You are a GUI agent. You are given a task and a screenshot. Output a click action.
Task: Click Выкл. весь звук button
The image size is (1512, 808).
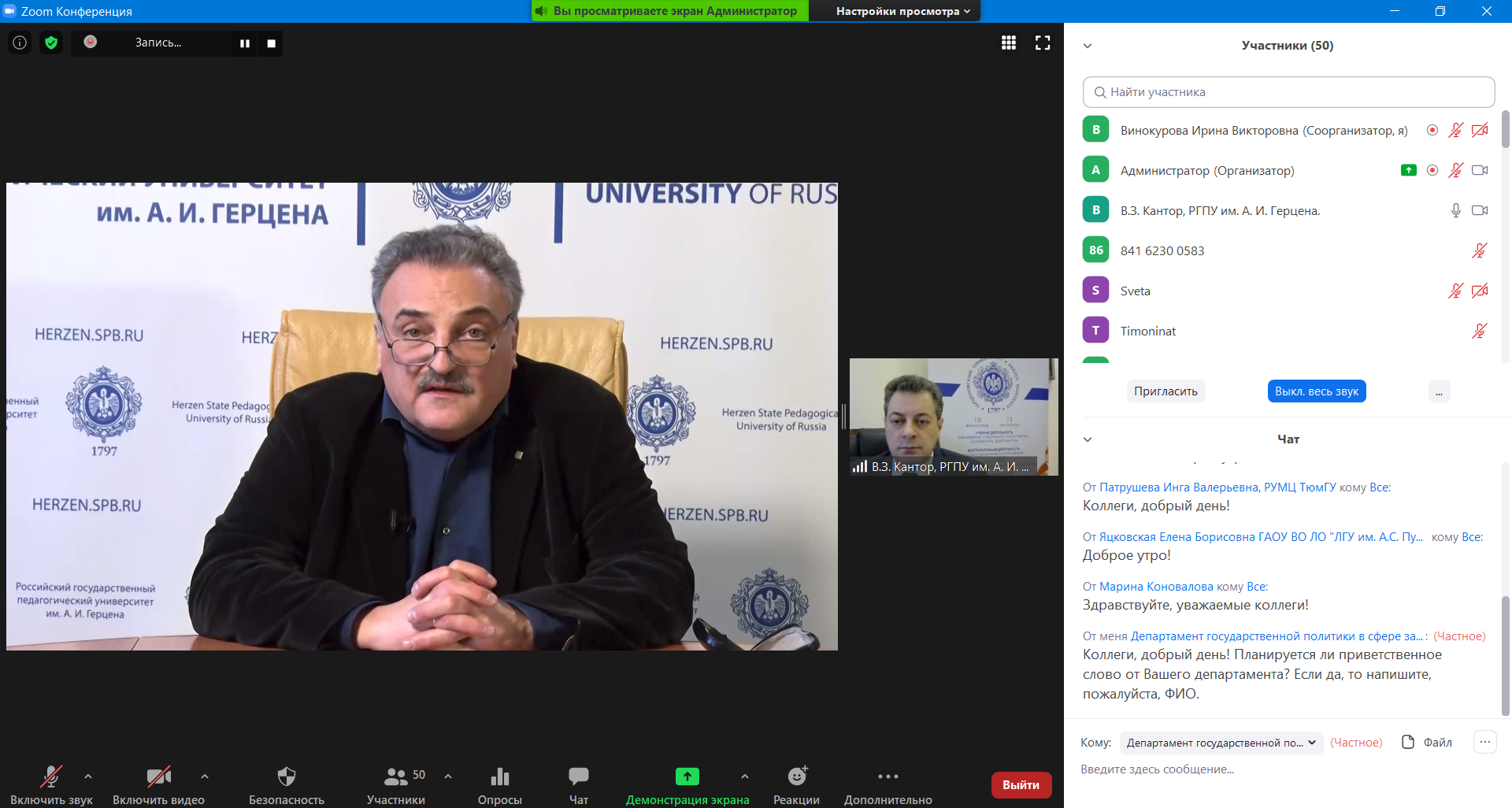point(1316,391)
